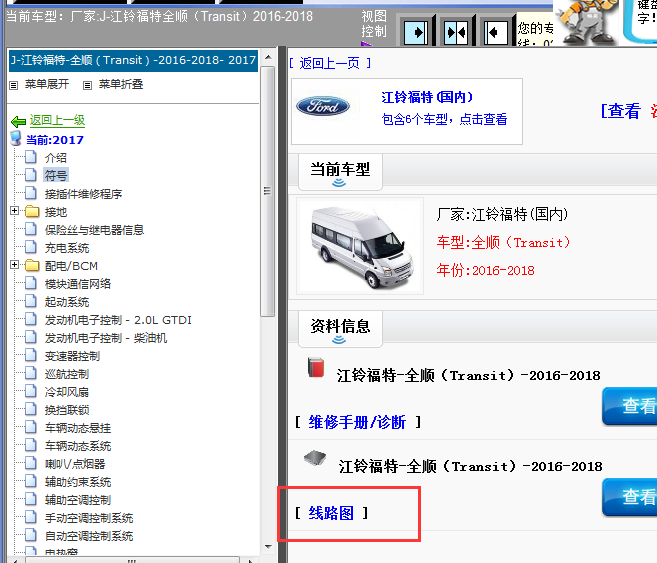Click the 菜单展开 menu expand icon
This screenshot has width=657, height=563.
[14, 85]
